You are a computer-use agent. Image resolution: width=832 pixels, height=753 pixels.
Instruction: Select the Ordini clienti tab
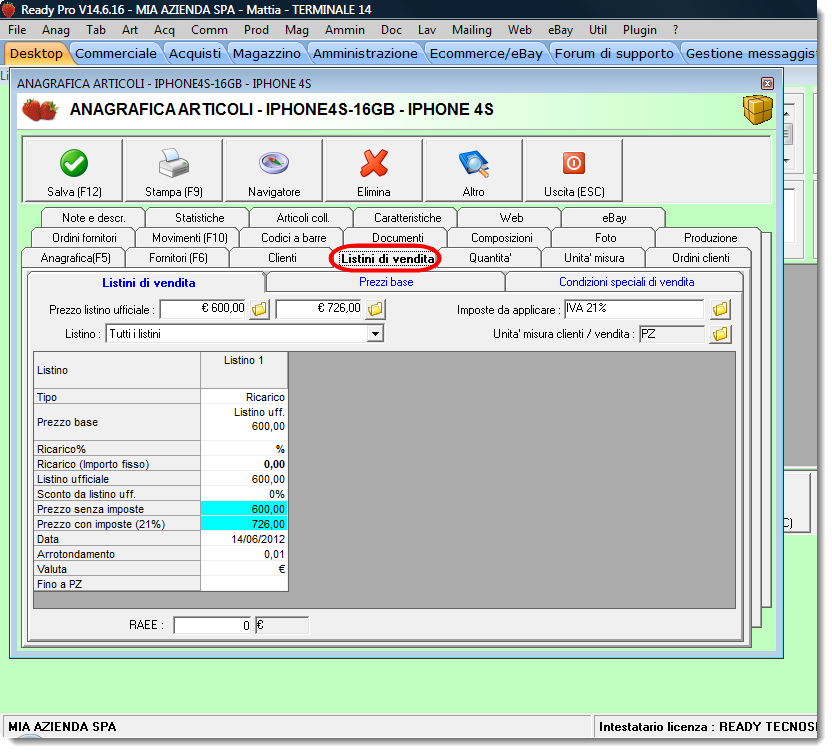pyautogui.click(x=700, y=258)
